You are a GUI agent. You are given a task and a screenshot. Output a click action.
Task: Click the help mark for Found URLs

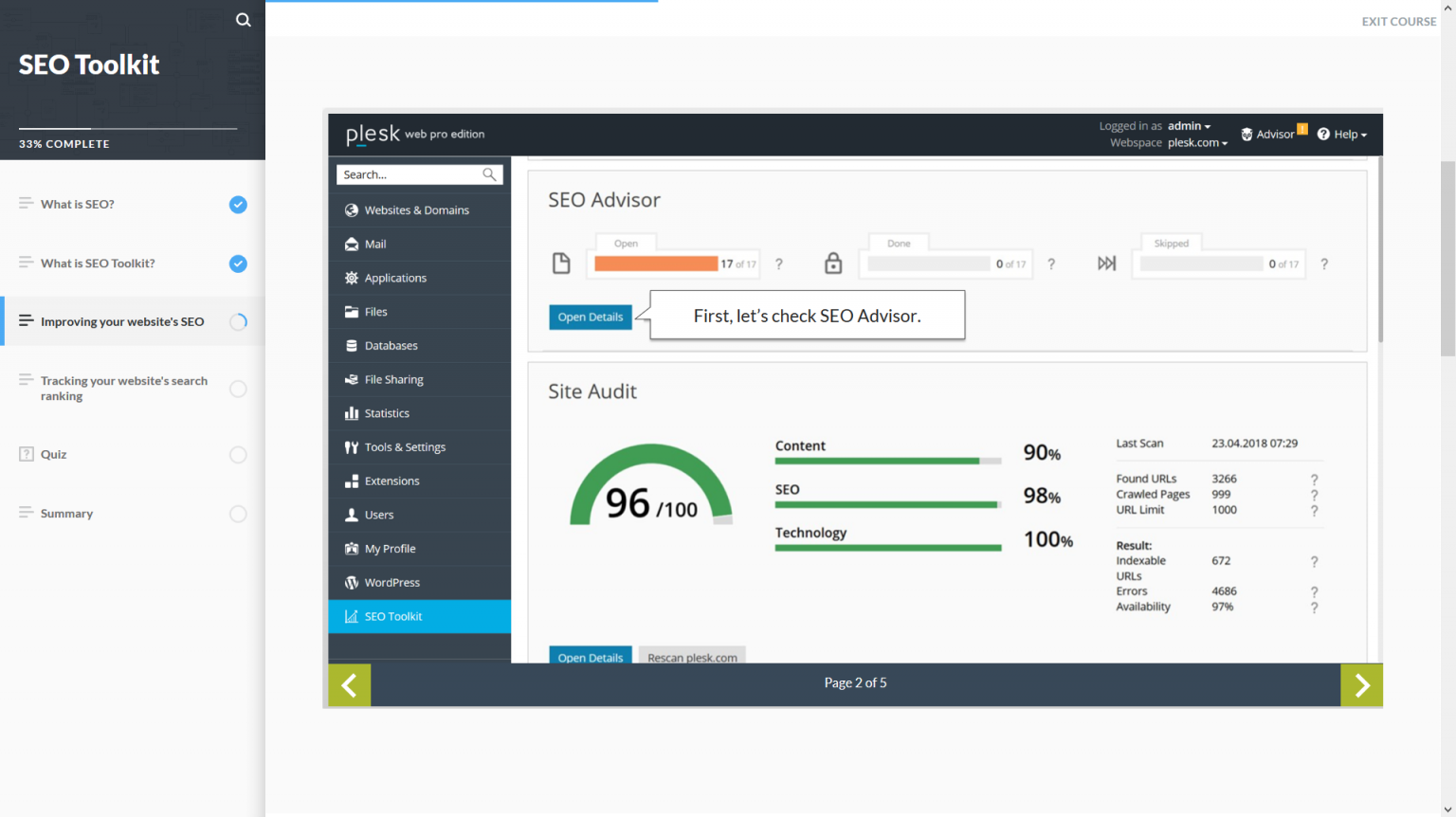tap(1314, 480)
